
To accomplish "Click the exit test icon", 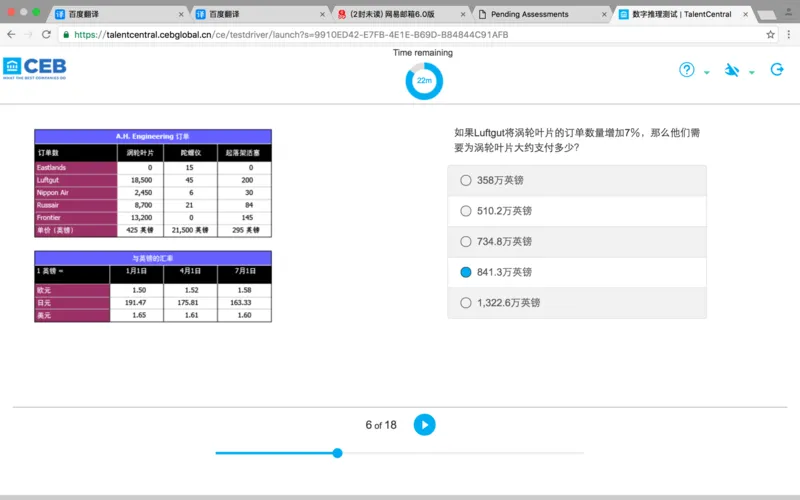I will click(777, 69).
